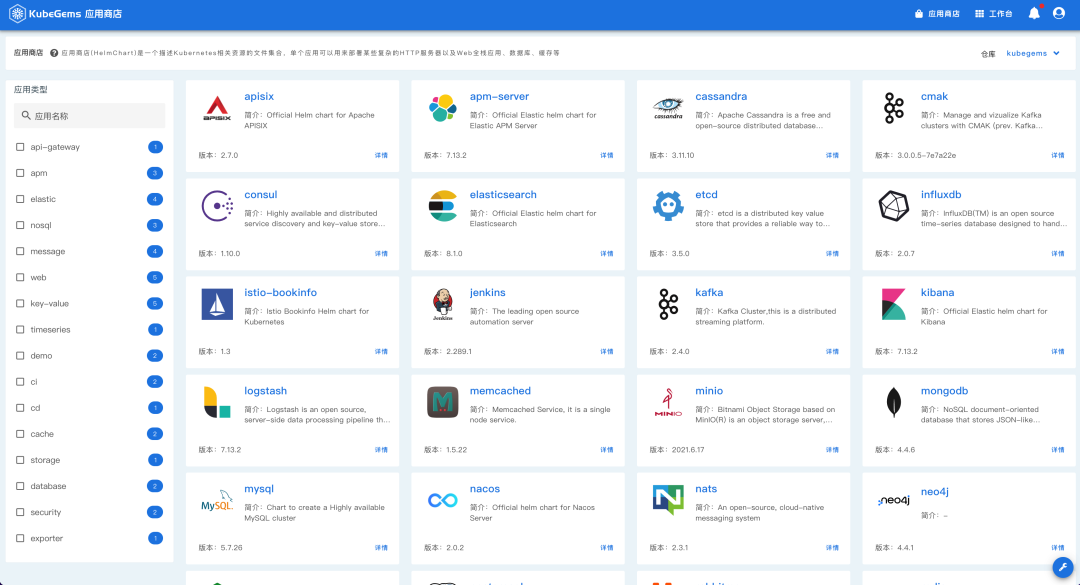The image size is (1080, 585).
Task: Open 详情 for the cassandra card
Action: point(832,155)
